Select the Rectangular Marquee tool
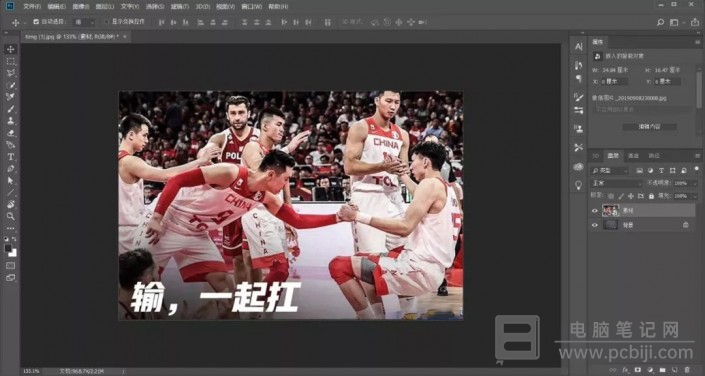 [11, 61]
